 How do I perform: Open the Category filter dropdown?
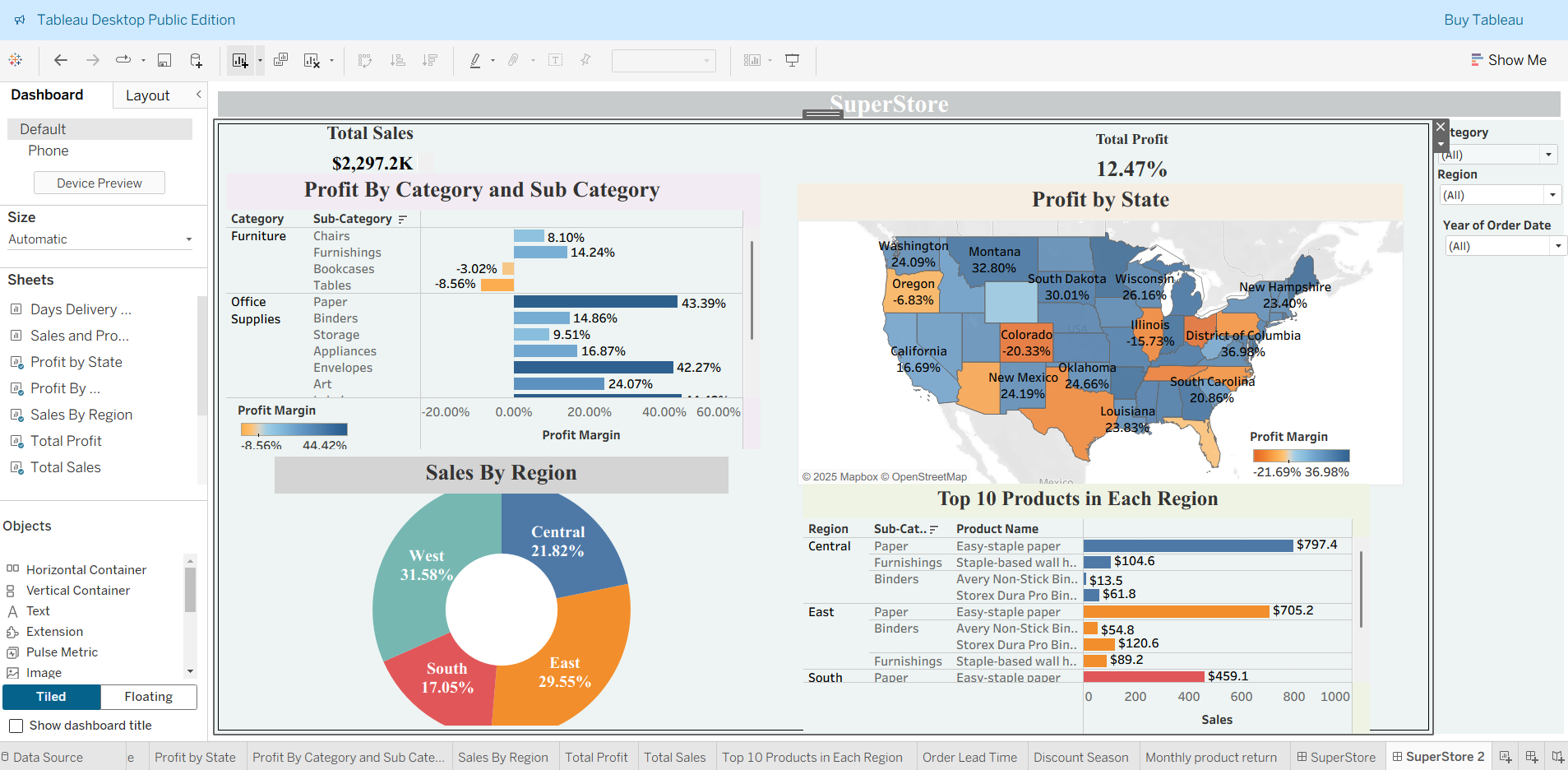1549,155
